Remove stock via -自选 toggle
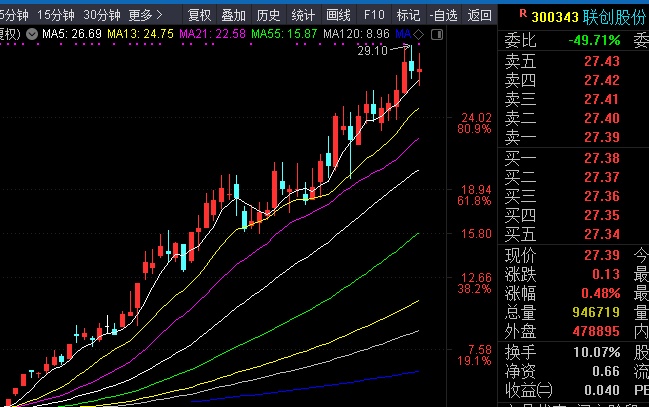 point(443,15)
